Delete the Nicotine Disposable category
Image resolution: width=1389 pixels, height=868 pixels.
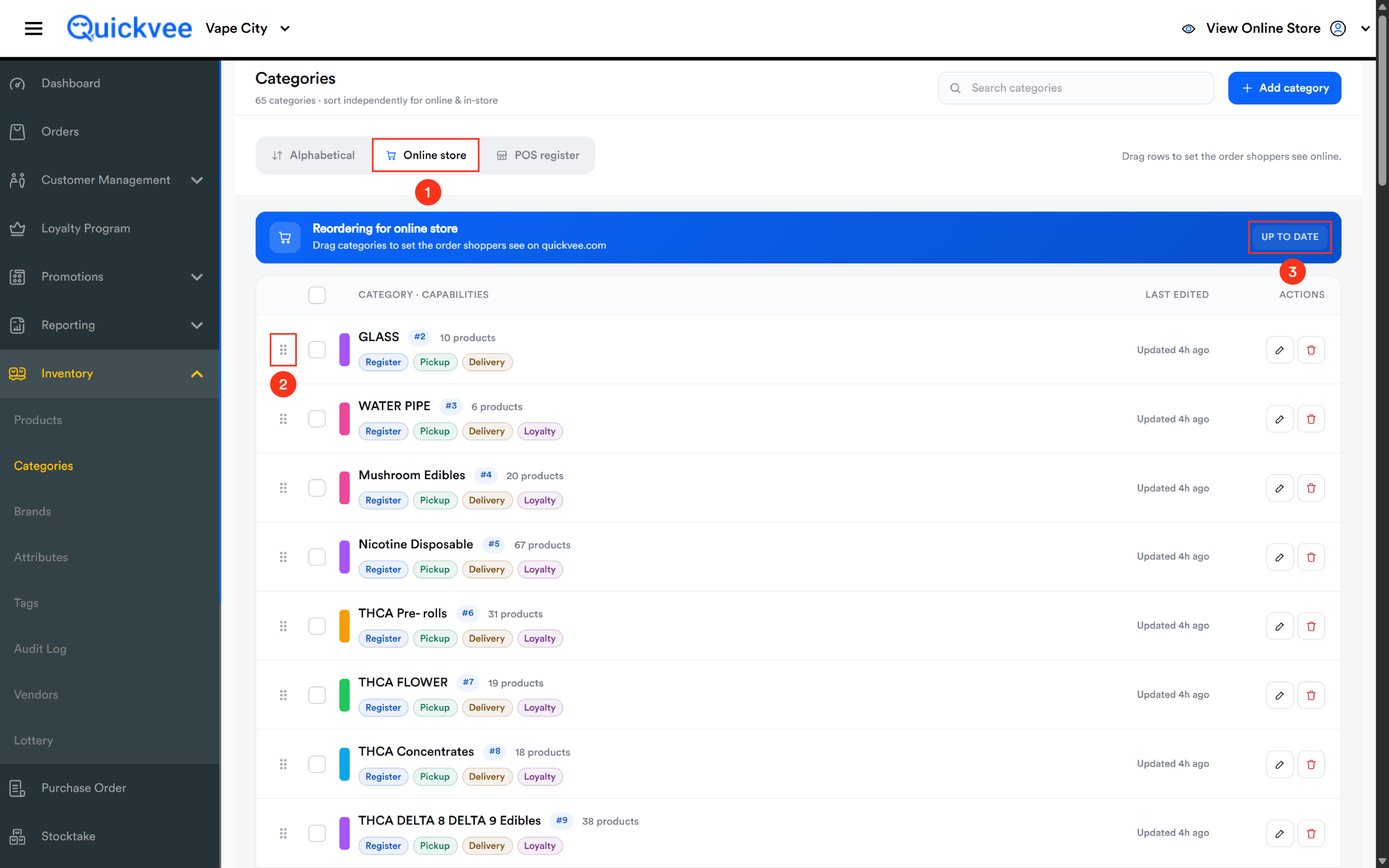tap(1310, 557)
